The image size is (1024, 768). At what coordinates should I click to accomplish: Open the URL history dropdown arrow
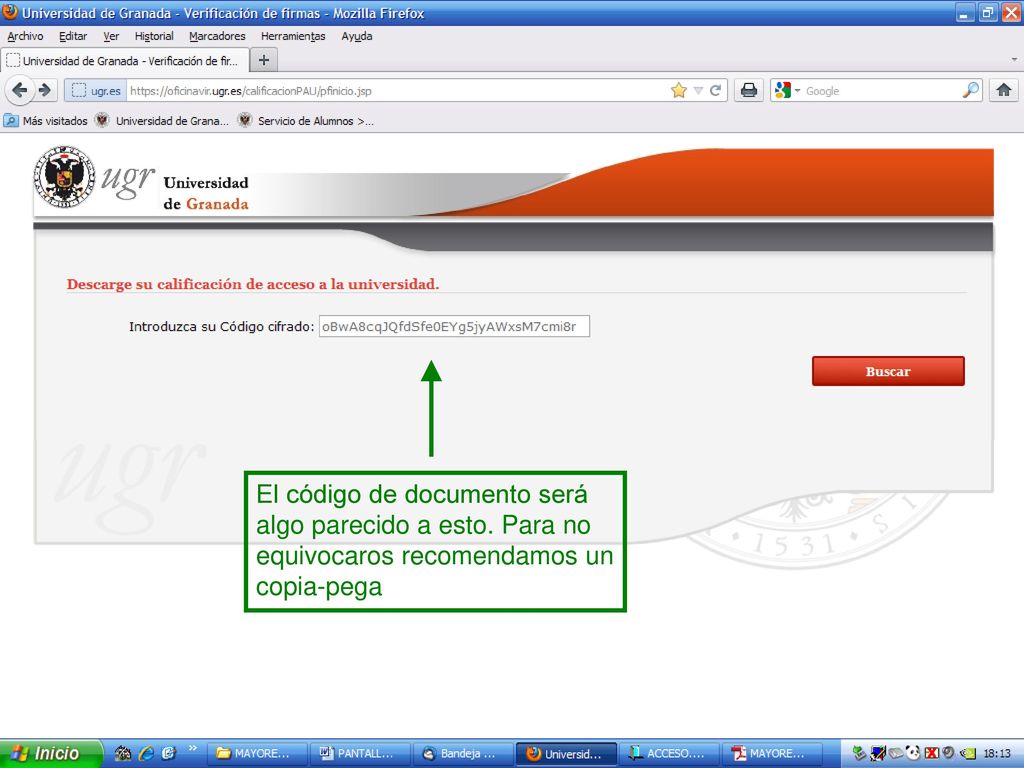[698, 91]
